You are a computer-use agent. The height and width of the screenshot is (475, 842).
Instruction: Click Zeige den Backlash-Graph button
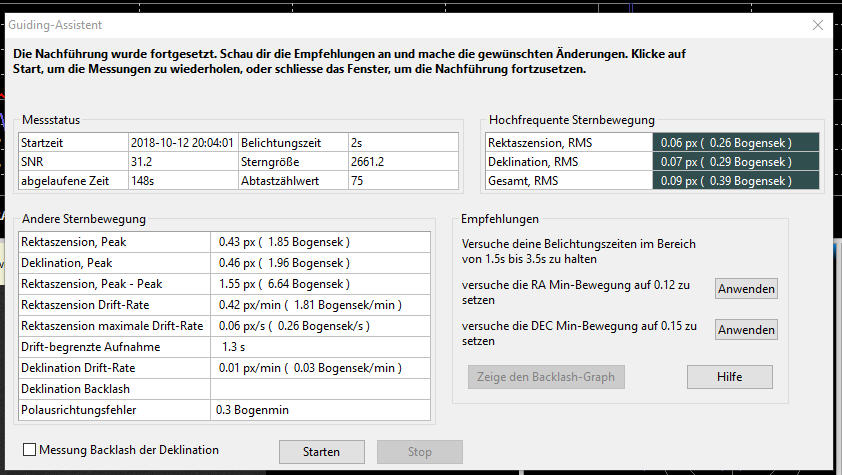(x=545, y=377)
